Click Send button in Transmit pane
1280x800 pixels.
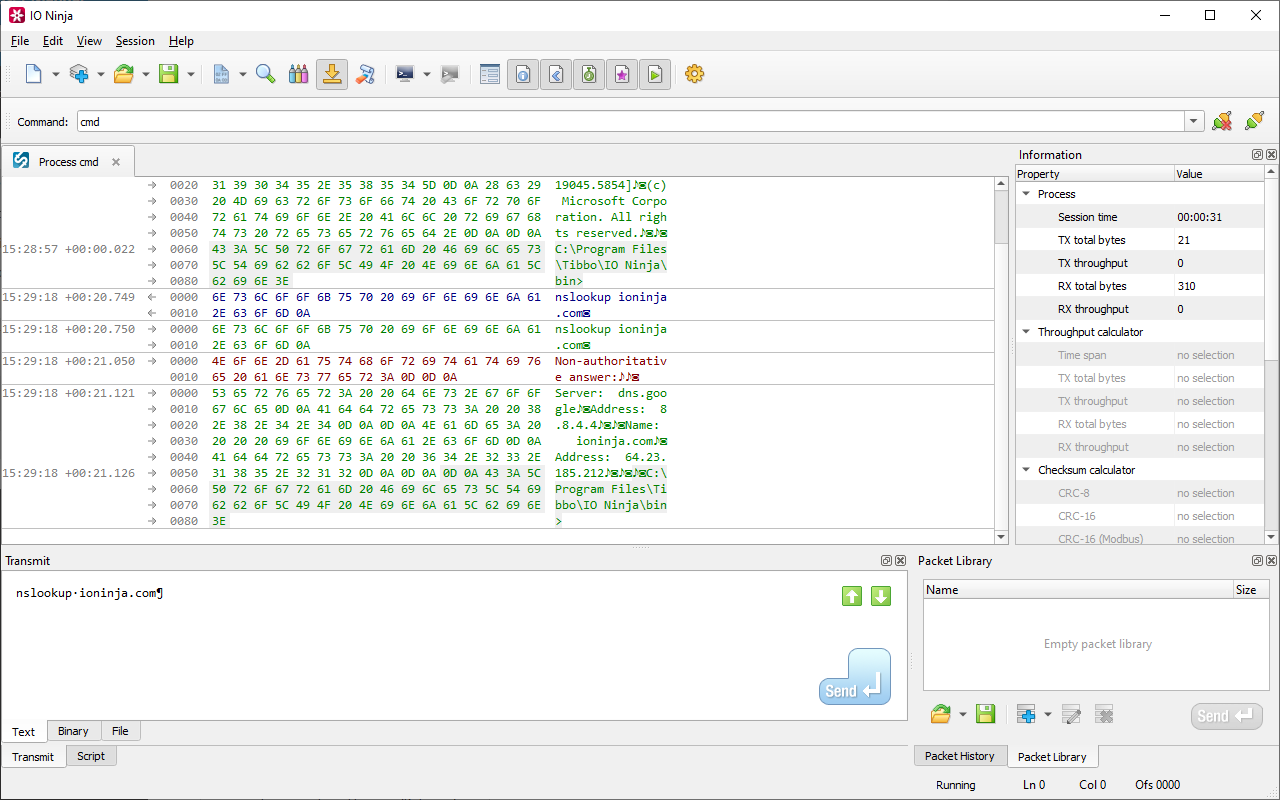point(855,677)
